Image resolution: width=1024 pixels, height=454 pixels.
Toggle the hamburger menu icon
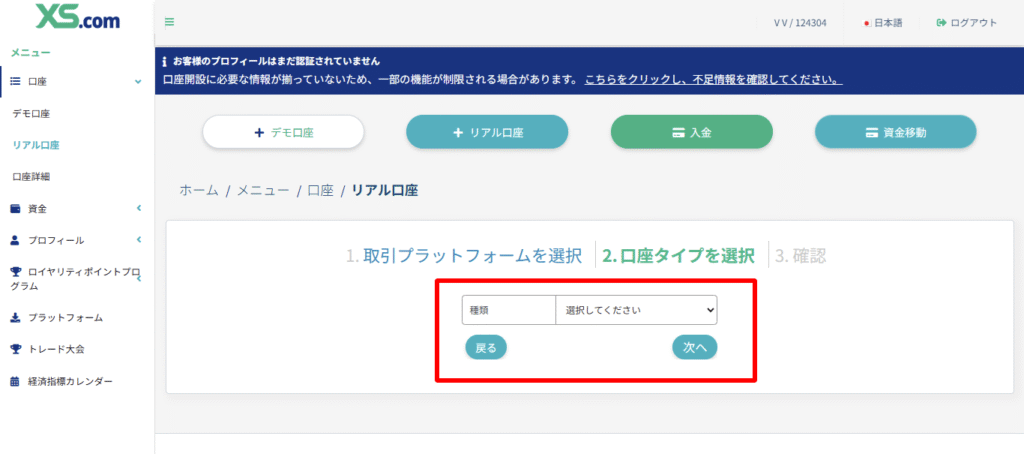tap(169, 22)
